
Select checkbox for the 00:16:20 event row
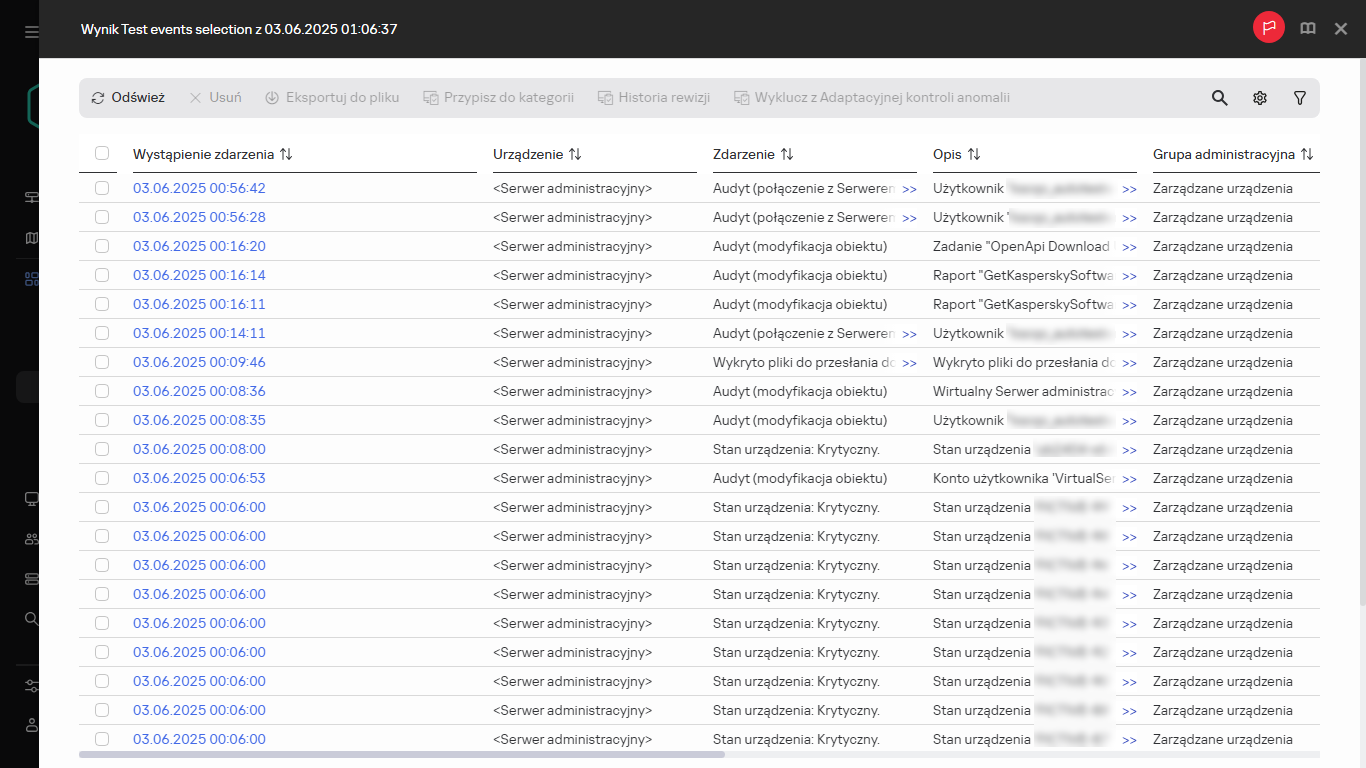pyautogui.click(x=102, y=246)
